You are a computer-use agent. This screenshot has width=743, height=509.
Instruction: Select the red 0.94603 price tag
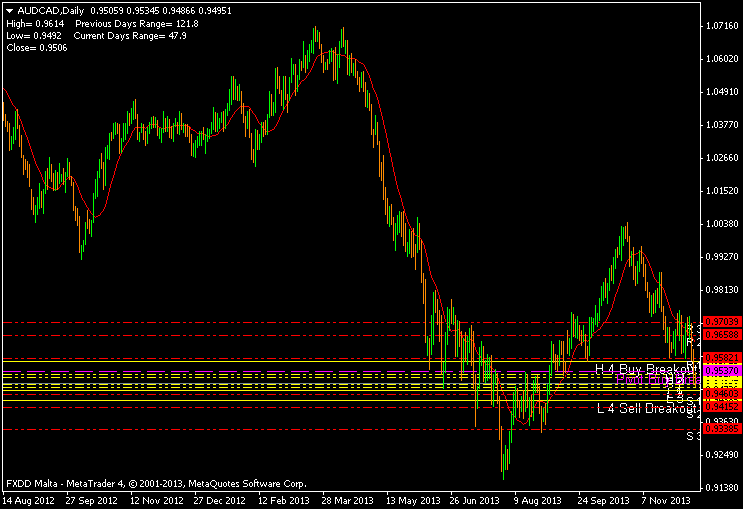pyautogui.click(x=720, y=395)
